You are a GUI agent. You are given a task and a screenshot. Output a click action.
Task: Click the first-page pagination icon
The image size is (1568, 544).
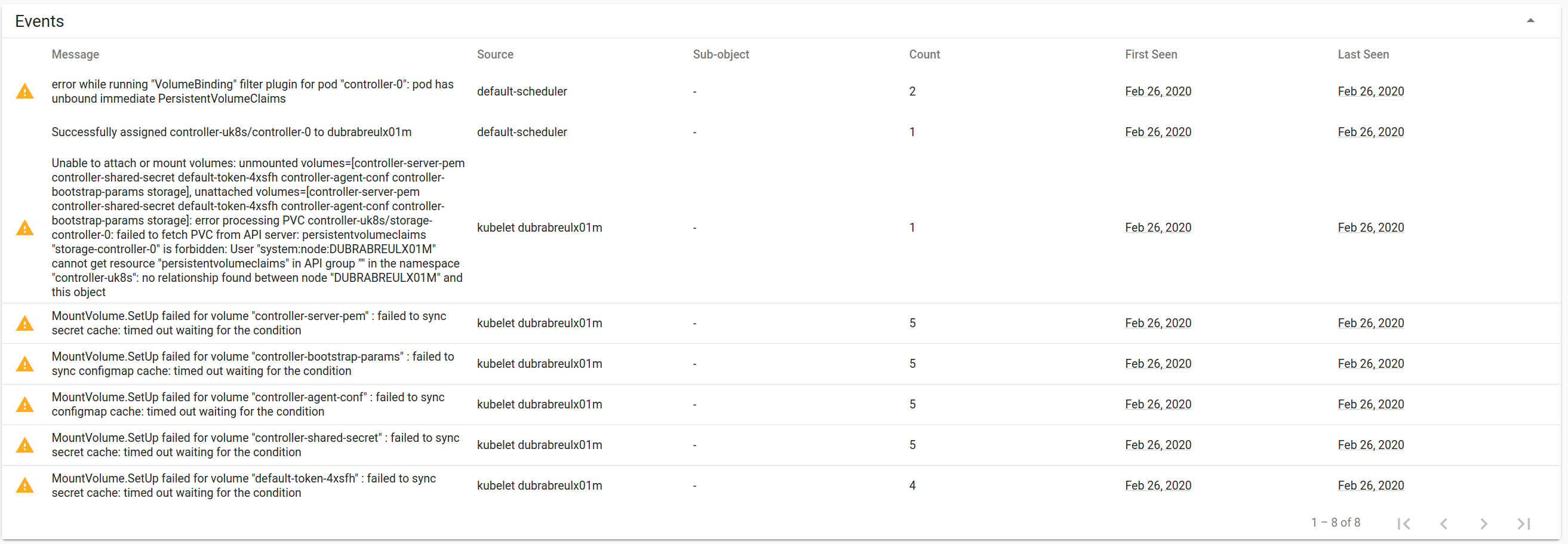click(1405, 523)
